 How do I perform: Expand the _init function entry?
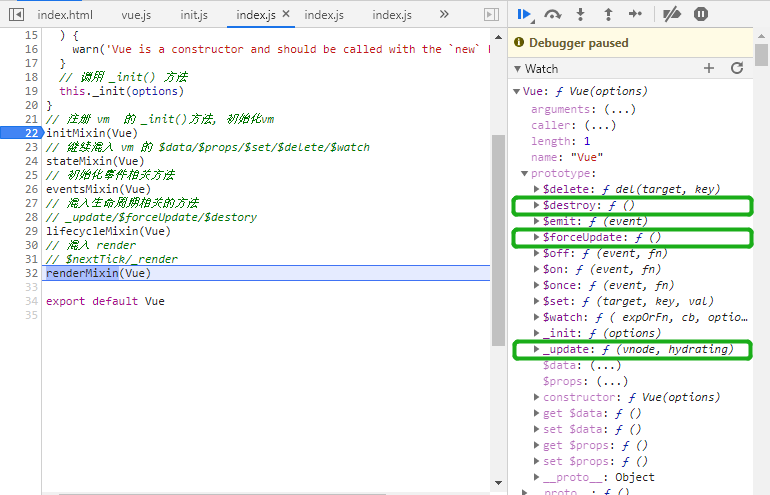[x=537, y=333]
